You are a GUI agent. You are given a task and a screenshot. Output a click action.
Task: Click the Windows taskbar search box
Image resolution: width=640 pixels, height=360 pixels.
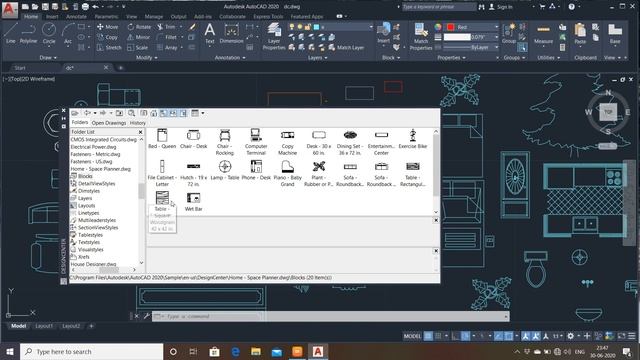pos(91,351)
